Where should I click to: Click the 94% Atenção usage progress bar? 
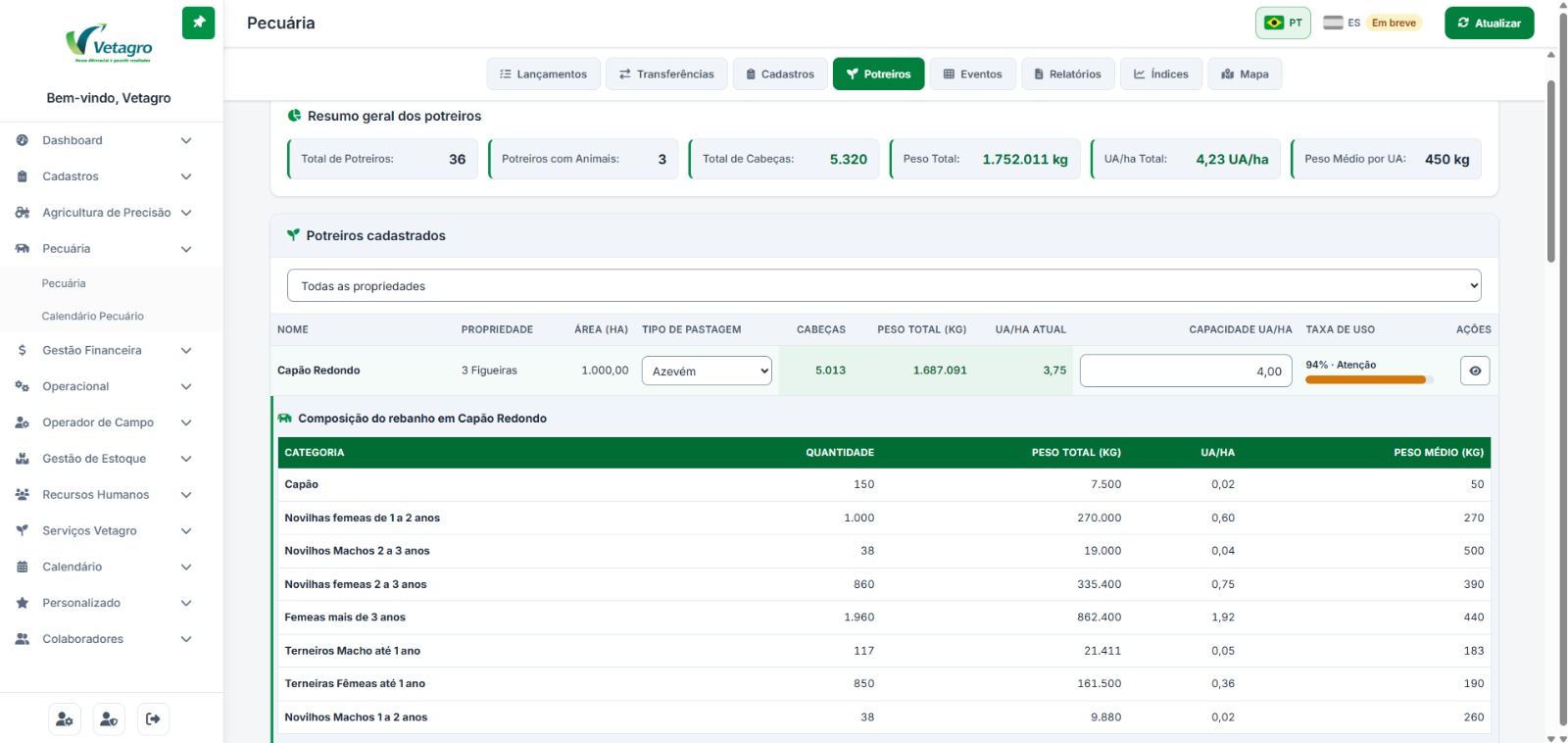[x=1369, y=379]
